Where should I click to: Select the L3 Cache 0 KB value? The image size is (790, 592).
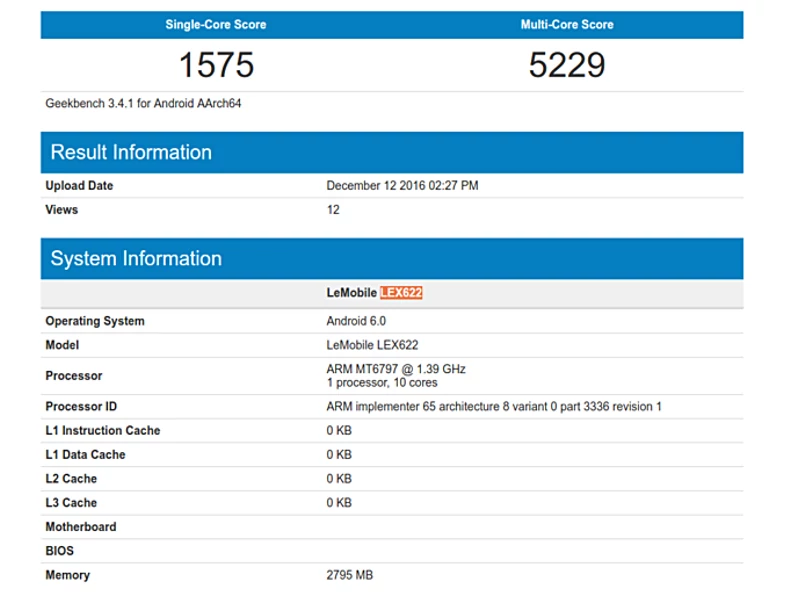(x=339, y=503)
